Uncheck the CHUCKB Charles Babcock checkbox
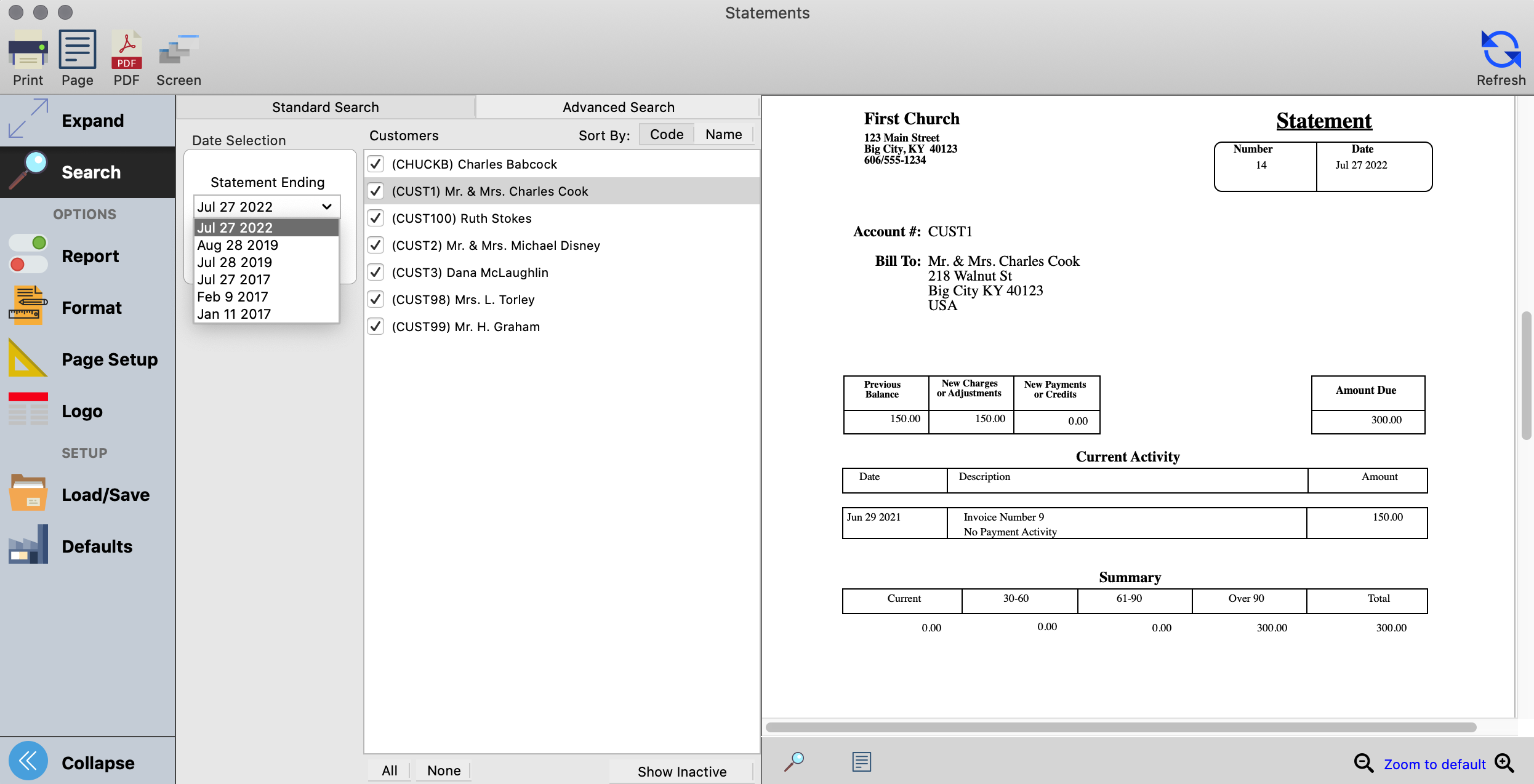This screenshot has width=1534, height=784. (x=375, y=164)
